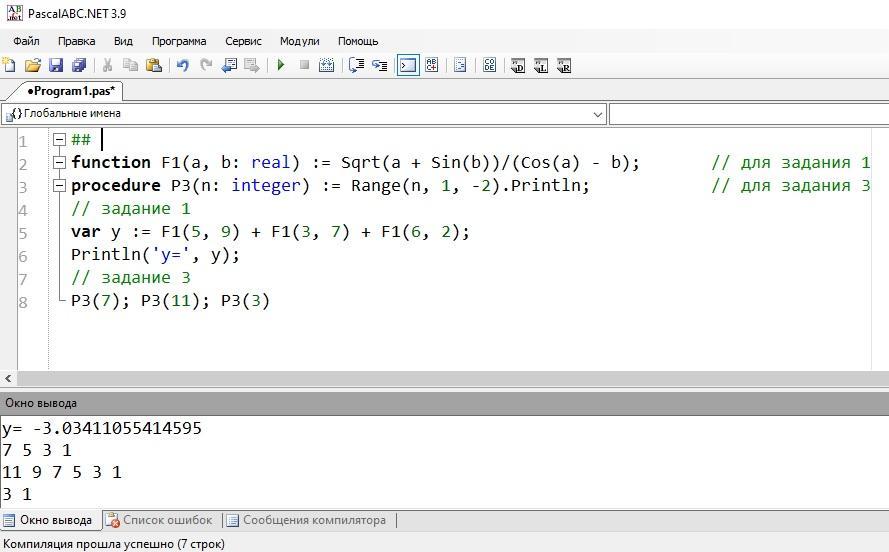Screen dimensions: 889x552
Task: Click the paste clipboard icon
Action: coord(154,65)
